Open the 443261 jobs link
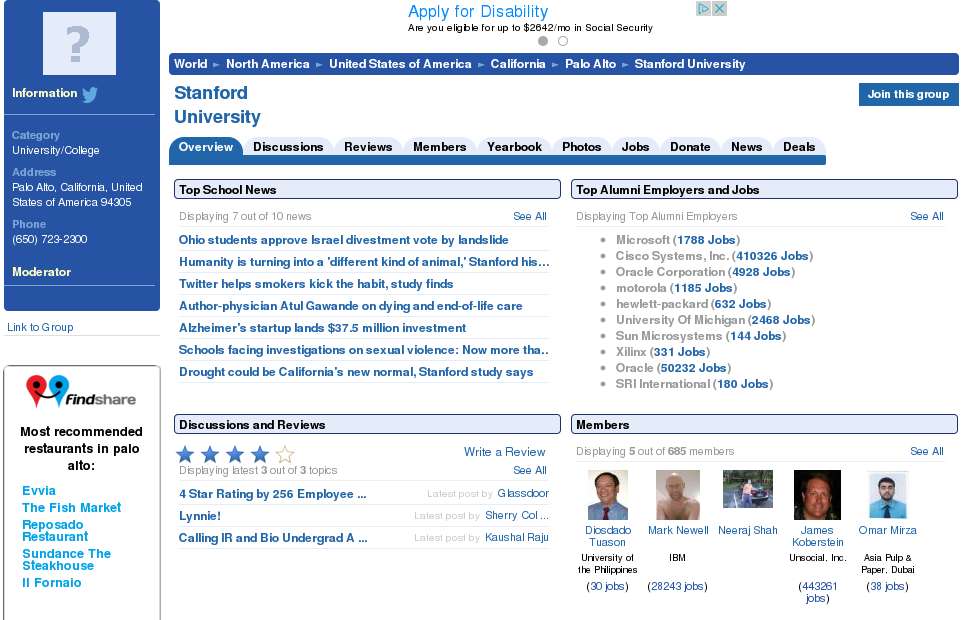The height and width of the screenshot is (620, 980). click(817, 592)
